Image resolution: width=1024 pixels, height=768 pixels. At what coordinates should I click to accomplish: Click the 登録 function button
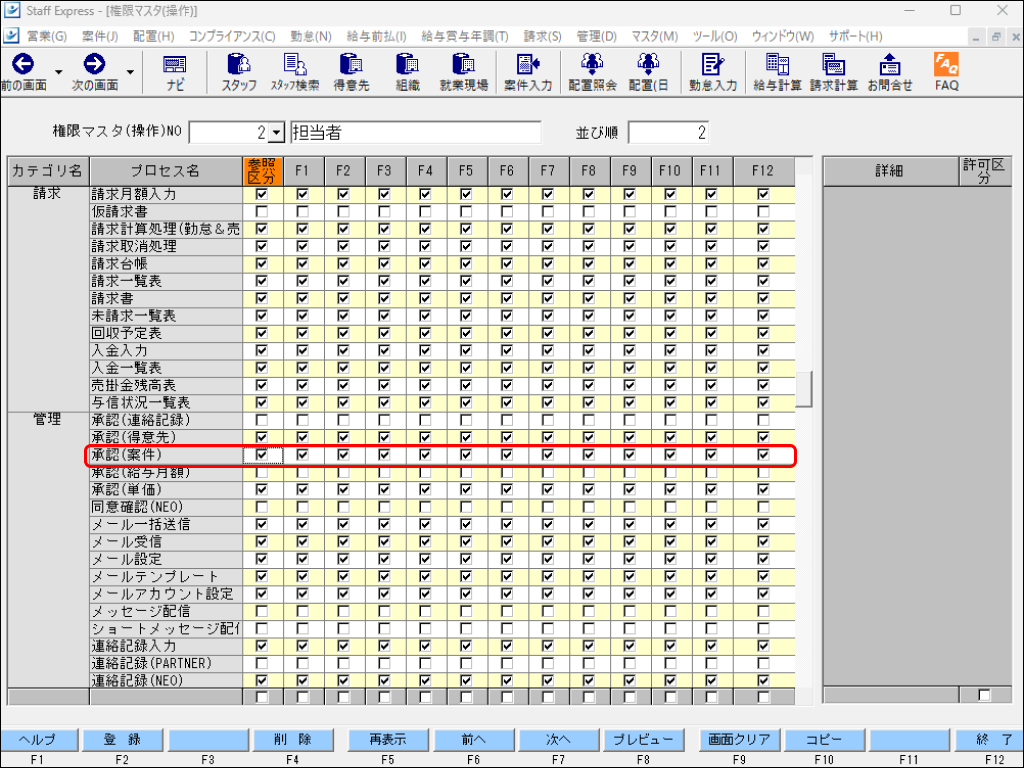point(122,740)
